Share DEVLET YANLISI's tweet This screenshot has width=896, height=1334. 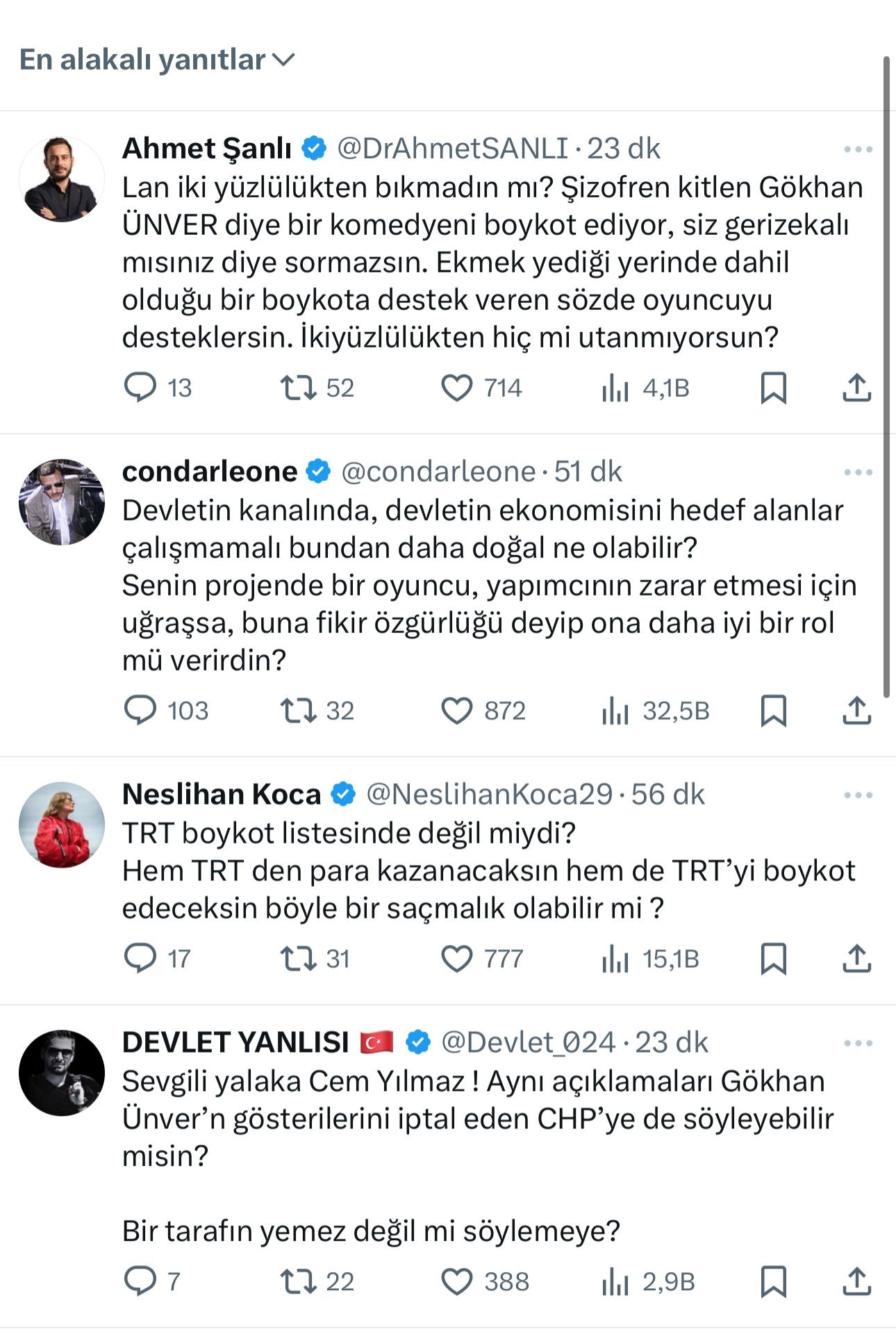click(856, 1281)
